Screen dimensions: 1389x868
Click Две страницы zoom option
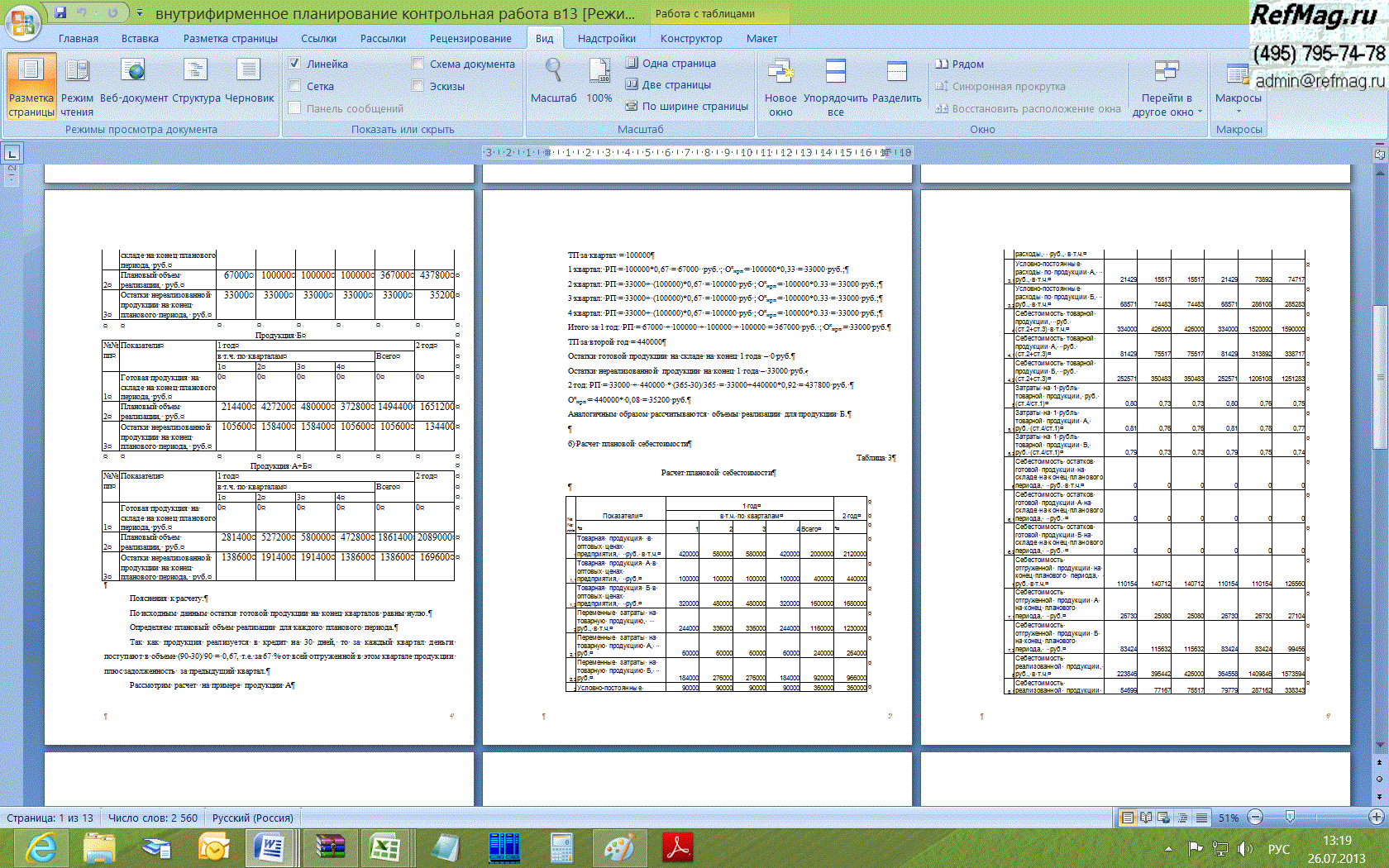[668, 84]
